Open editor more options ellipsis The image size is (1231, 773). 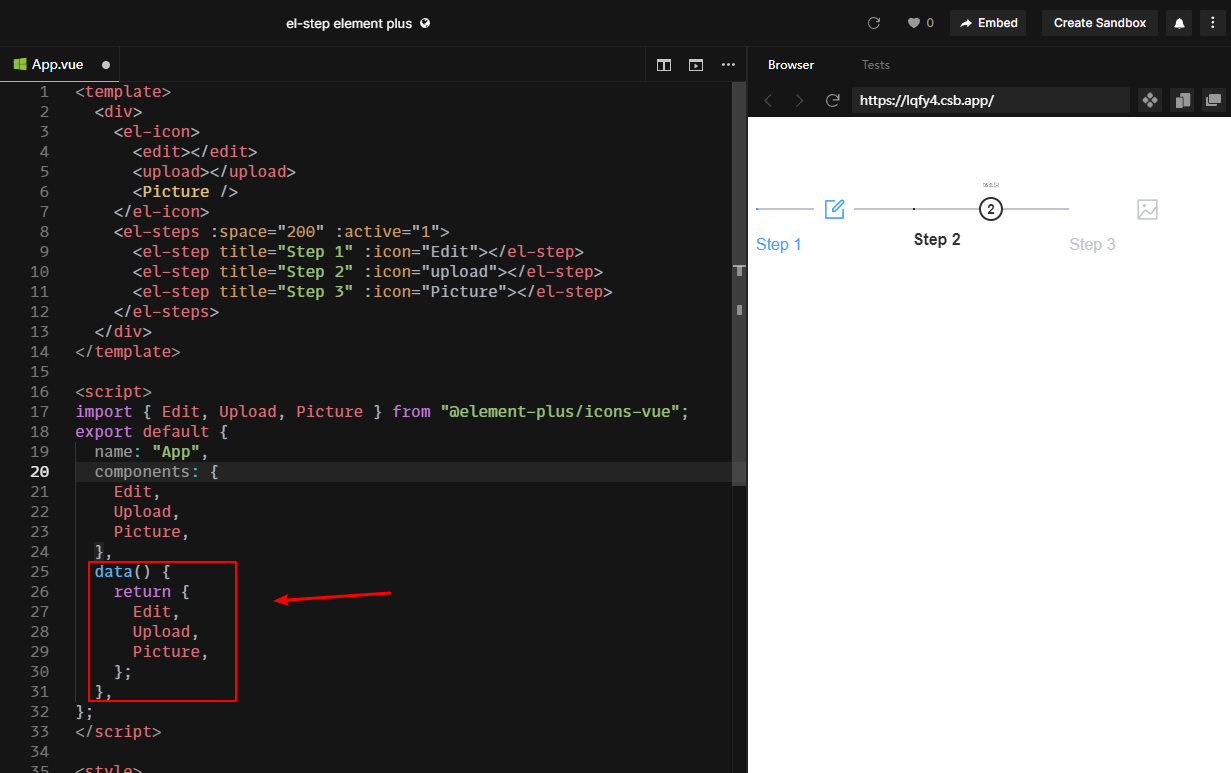(x=728, y=65)
